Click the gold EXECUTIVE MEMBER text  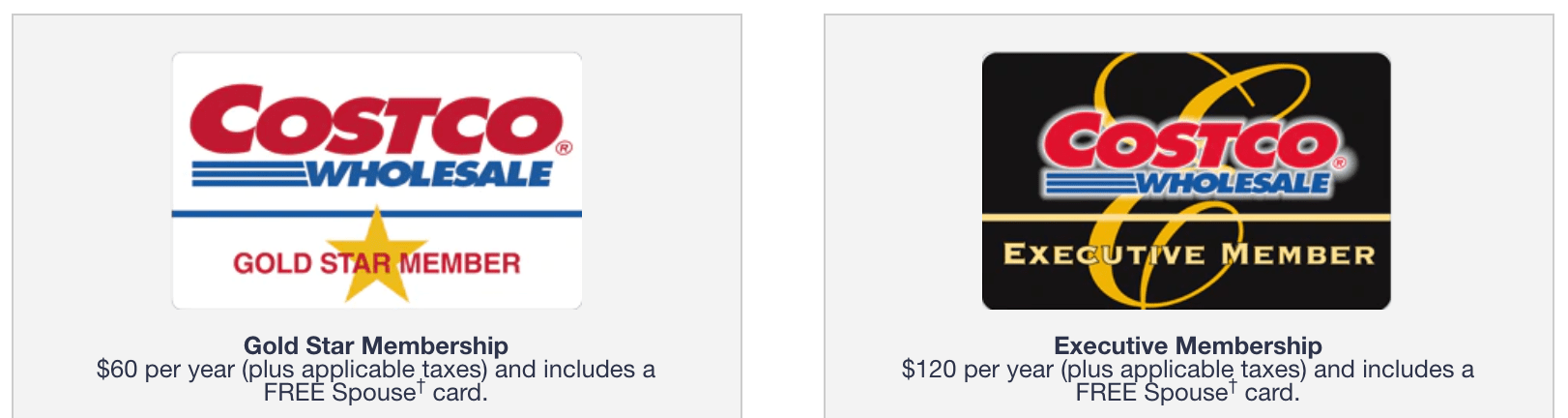(1189, 254)
